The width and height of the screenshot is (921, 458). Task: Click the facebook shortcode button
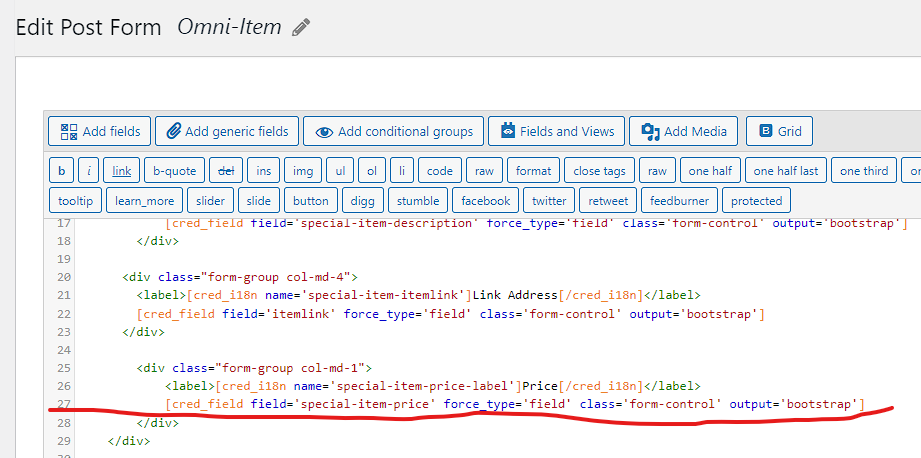tap(486, 201)
